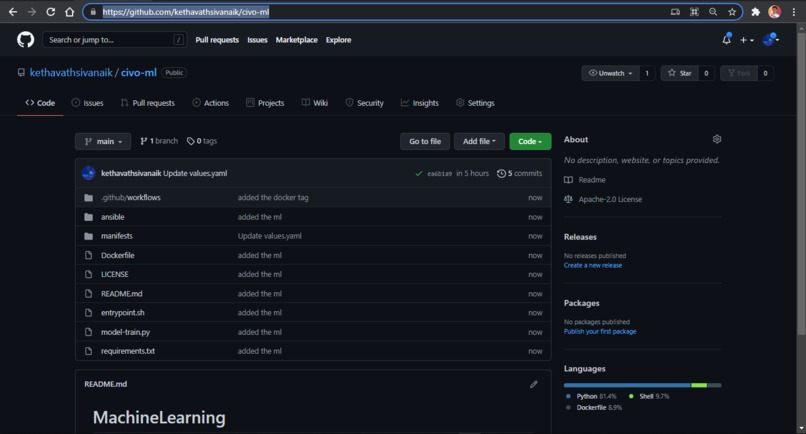Image resolution: width=806 pixels, height=434 pixels.
Task: Open the 1 branch link
Action: [x=159, y=141]
